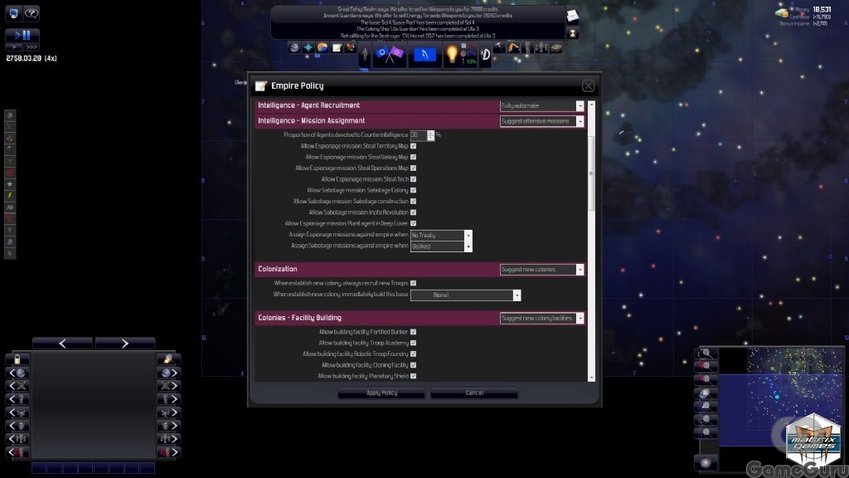Click the play/pause game button
The image size is (849, 478).
(22, 35)
